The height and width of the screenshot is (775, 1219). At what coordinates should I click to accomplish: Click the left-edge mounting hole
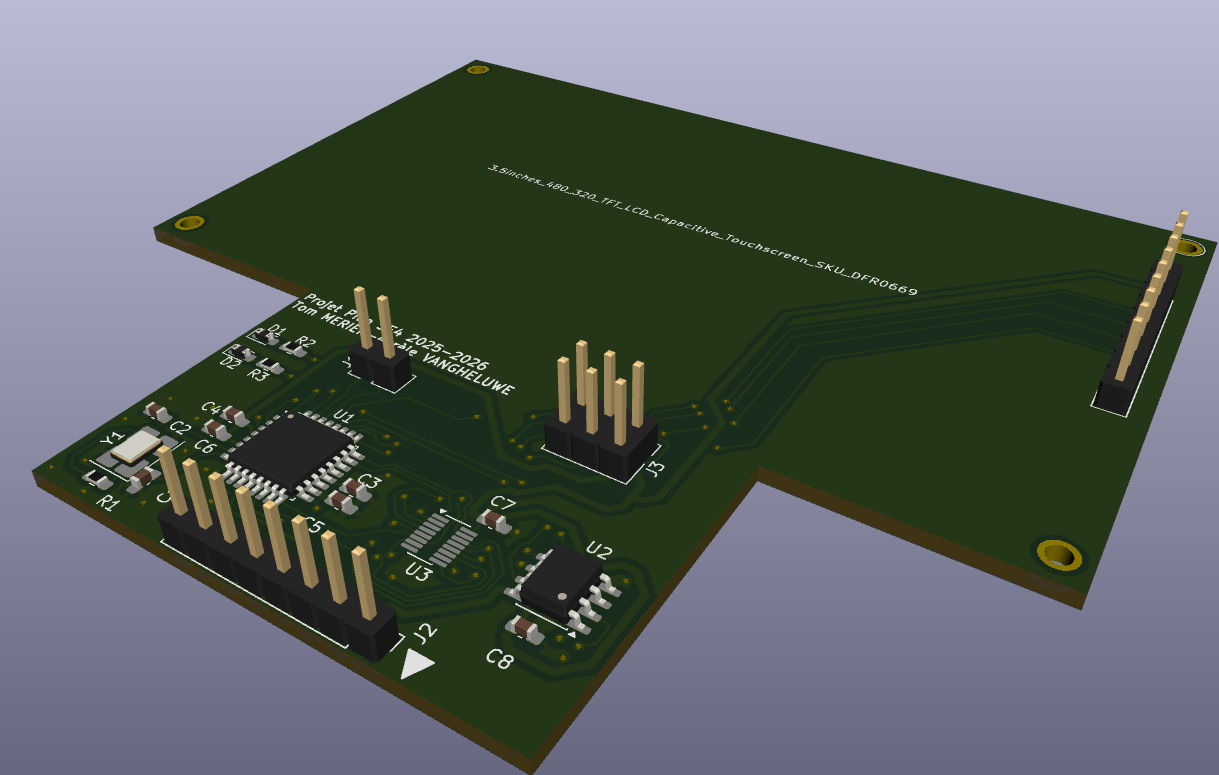(189, 223)
